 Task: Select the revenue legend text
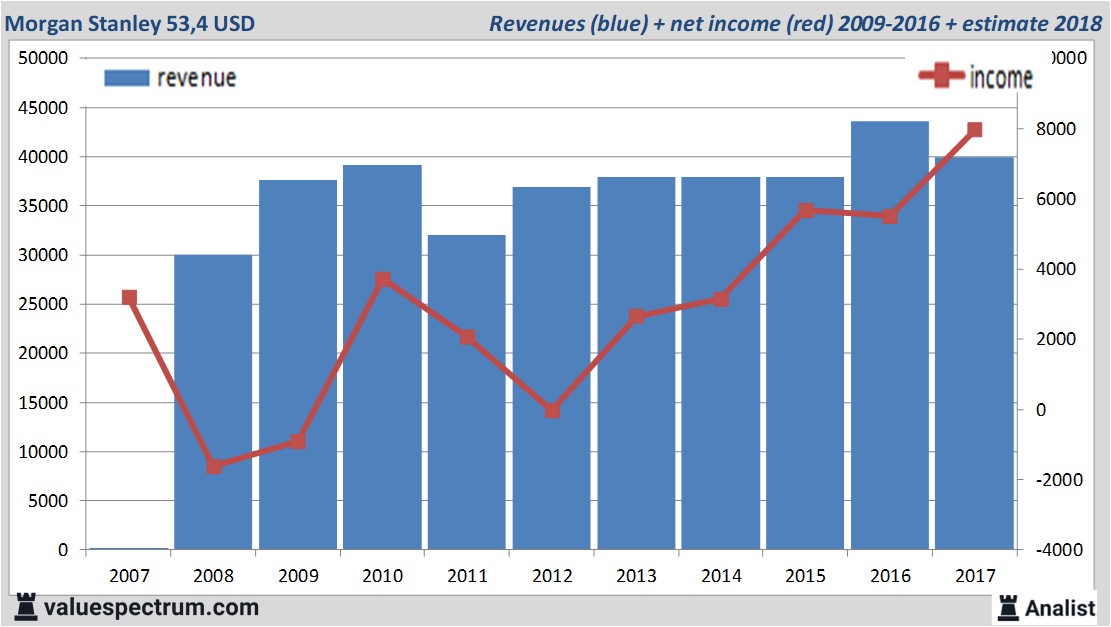tap(196, 78)
